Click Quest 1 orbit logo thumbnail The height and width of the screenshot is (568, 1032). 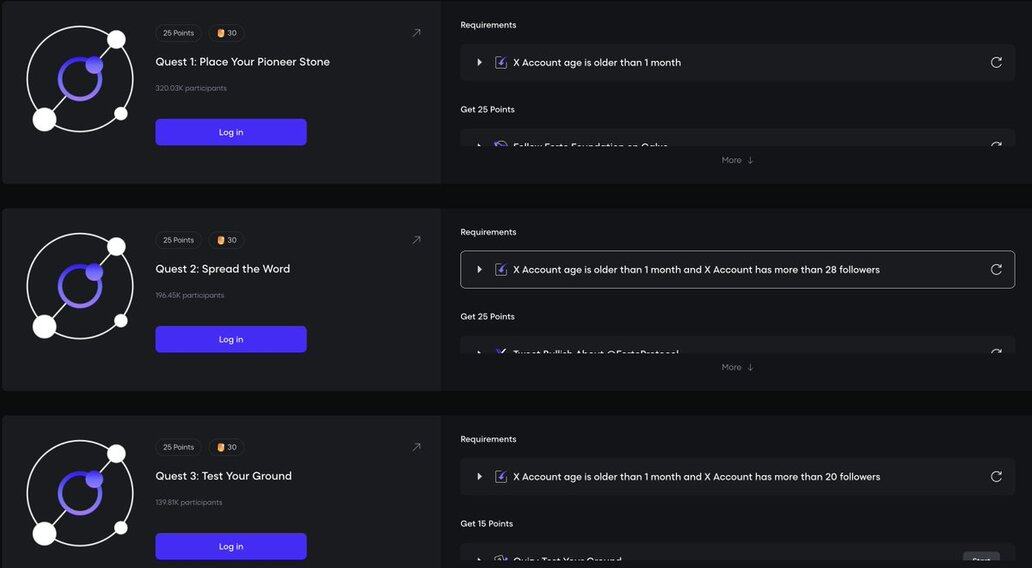[x=80, y=79]
